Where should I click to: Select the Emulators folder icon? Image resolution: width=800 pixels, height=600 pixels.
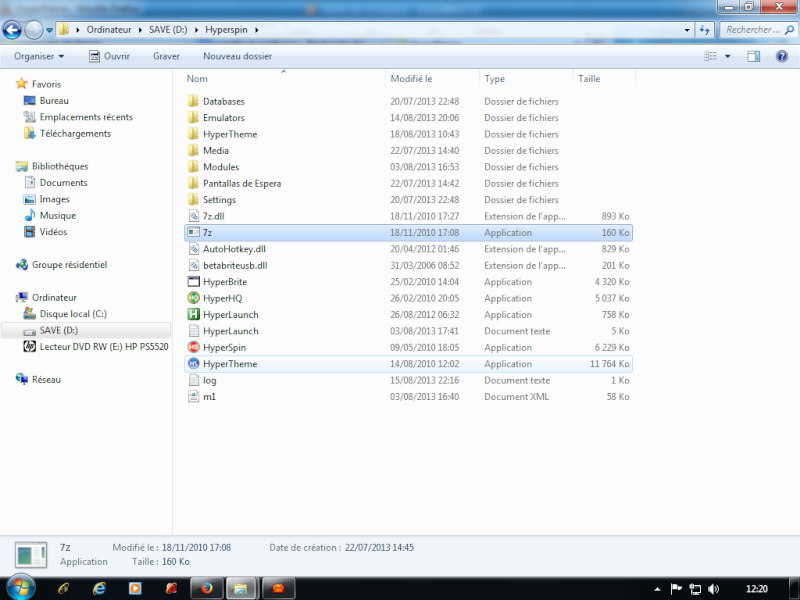coord(193,118)
